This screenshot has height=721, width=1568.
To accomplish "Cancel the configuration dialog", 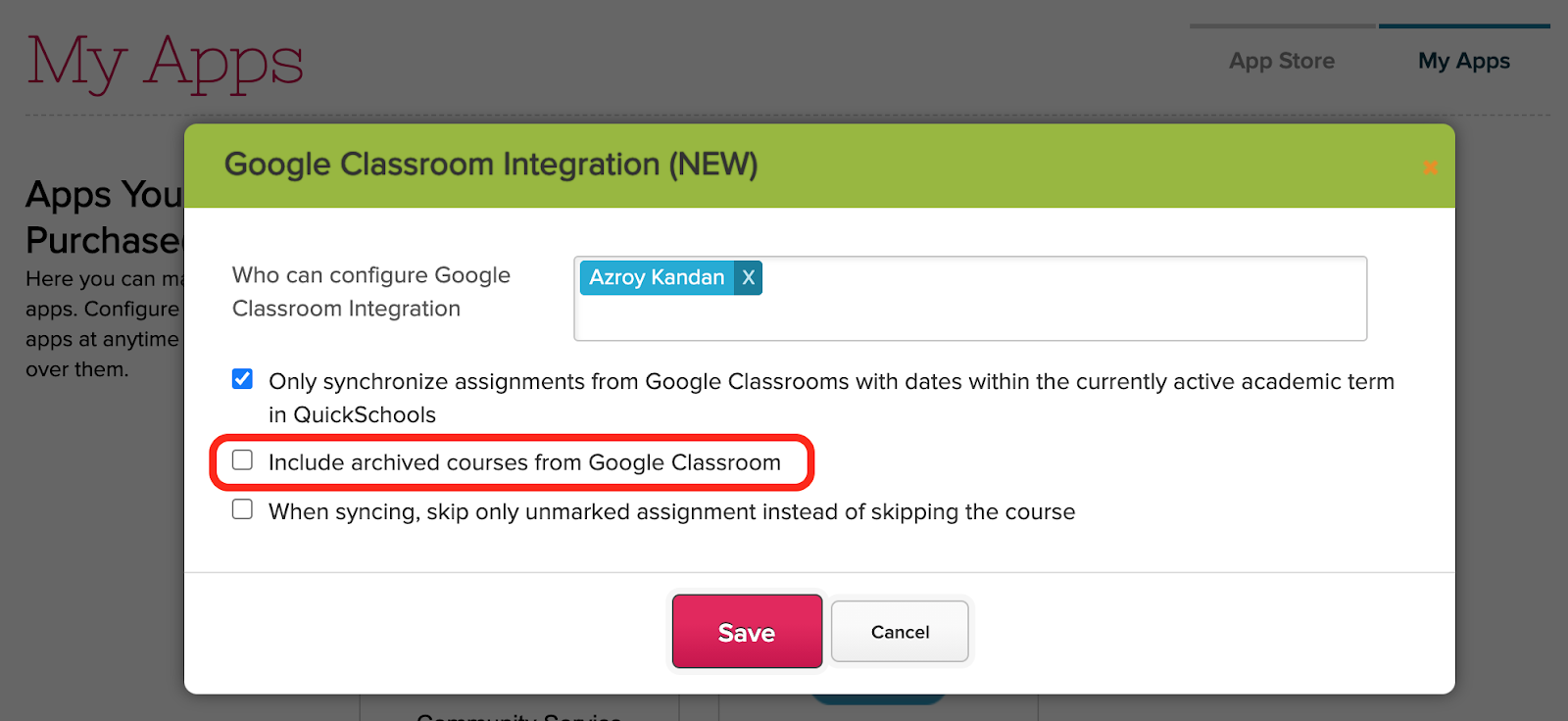I will coord(900,632).
